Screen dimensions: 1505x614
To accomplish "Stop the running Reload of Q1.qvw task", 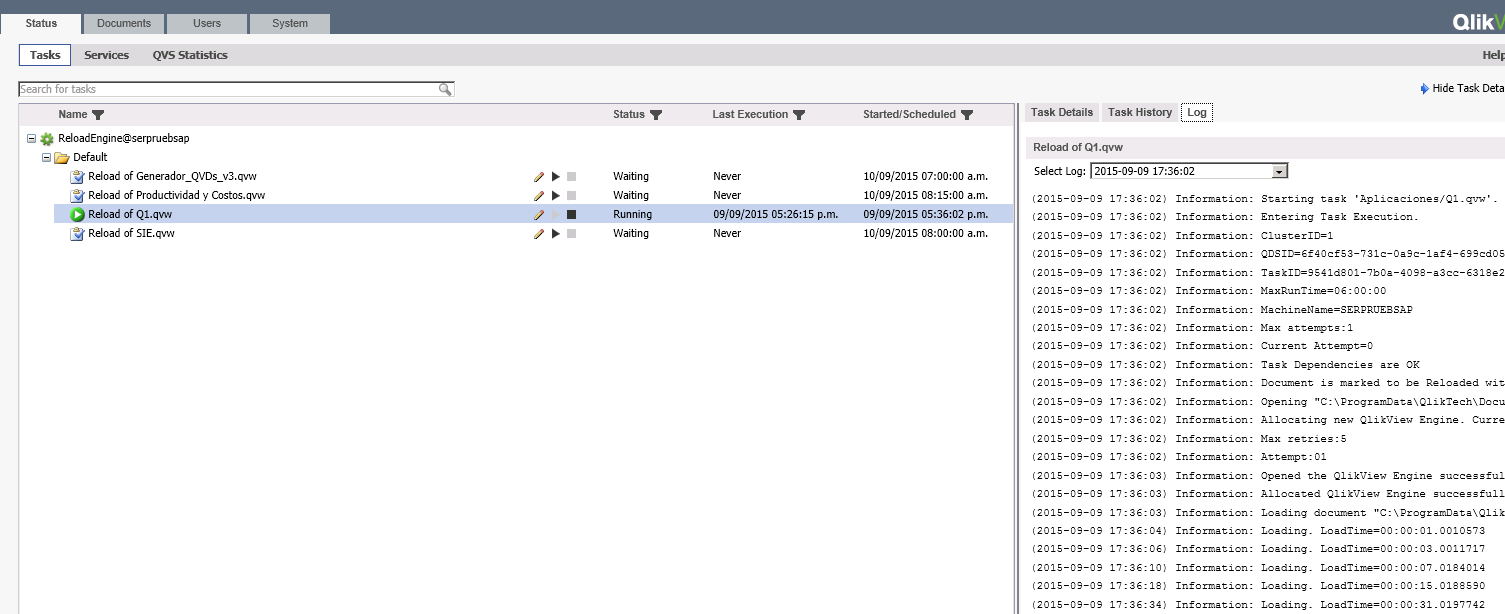I will (571, 215).
